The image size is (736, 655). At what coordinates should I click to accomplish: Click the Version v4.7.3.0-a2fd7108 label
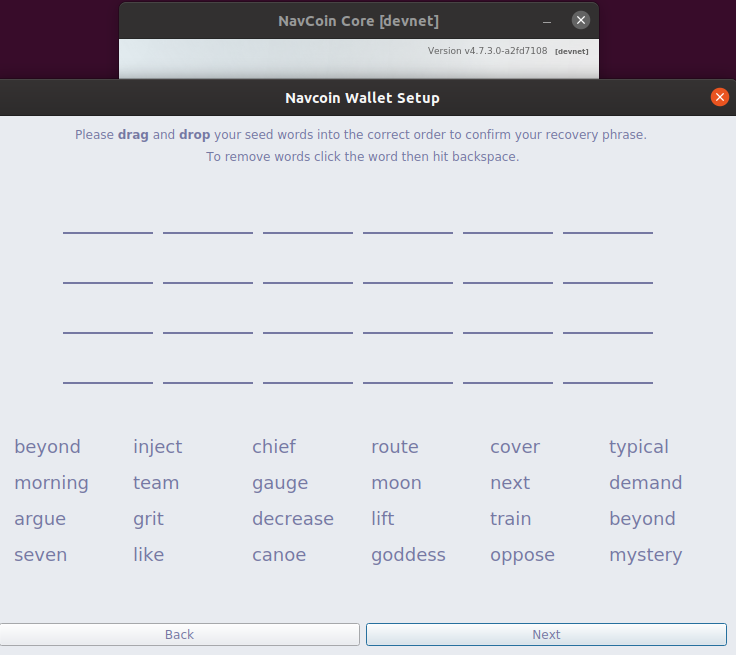click(487, 51)
